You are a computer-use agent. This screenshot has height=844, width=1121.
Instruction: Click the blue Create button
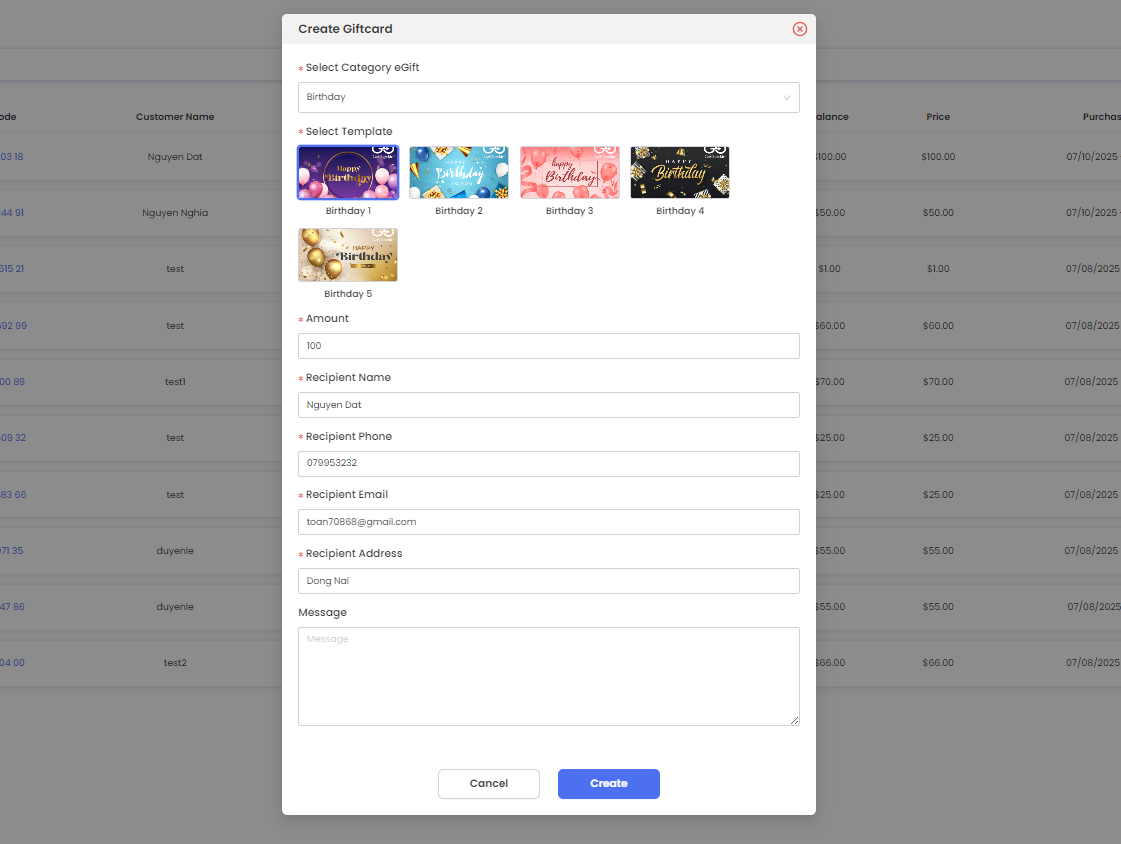click(x=608, y=784)
